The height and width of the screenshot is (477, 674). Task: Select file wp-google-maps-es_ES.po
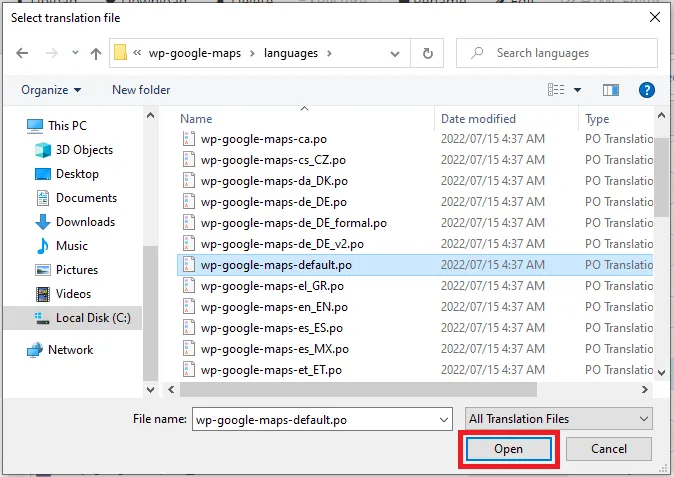tap(272, 328)
